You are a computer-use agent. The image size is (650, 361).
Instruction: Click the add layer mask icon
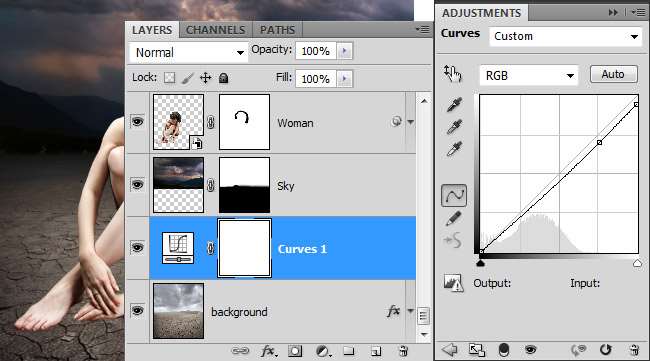point(295,351)
